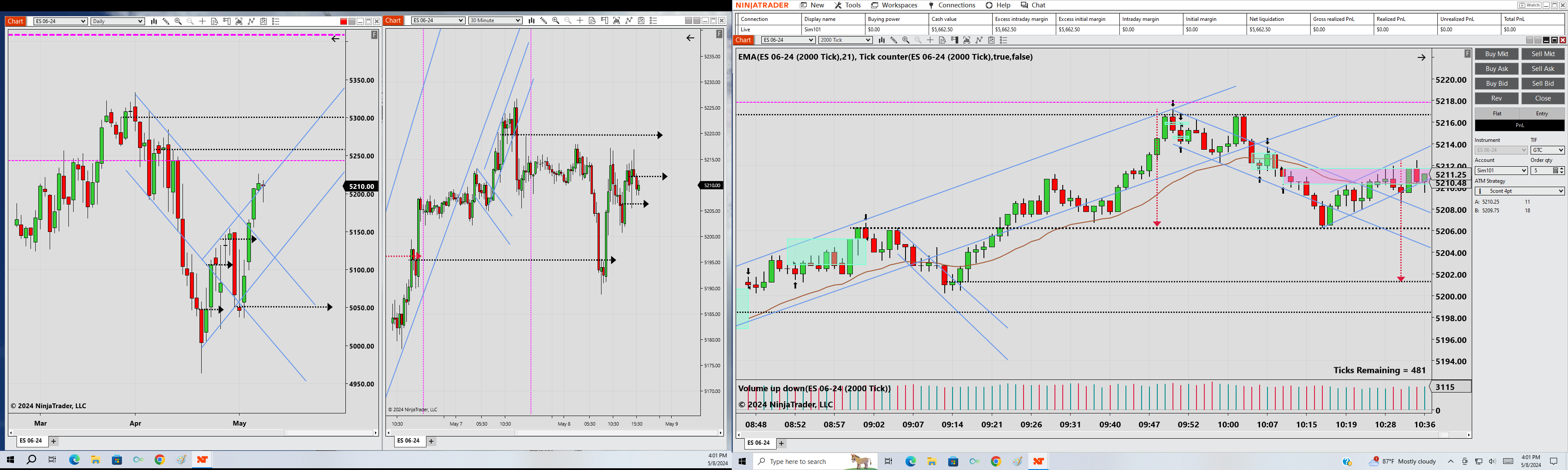Select crosshair cursor in 2000 Tick chart toolbar
The image size is (1568, 470).
[930, 41]
